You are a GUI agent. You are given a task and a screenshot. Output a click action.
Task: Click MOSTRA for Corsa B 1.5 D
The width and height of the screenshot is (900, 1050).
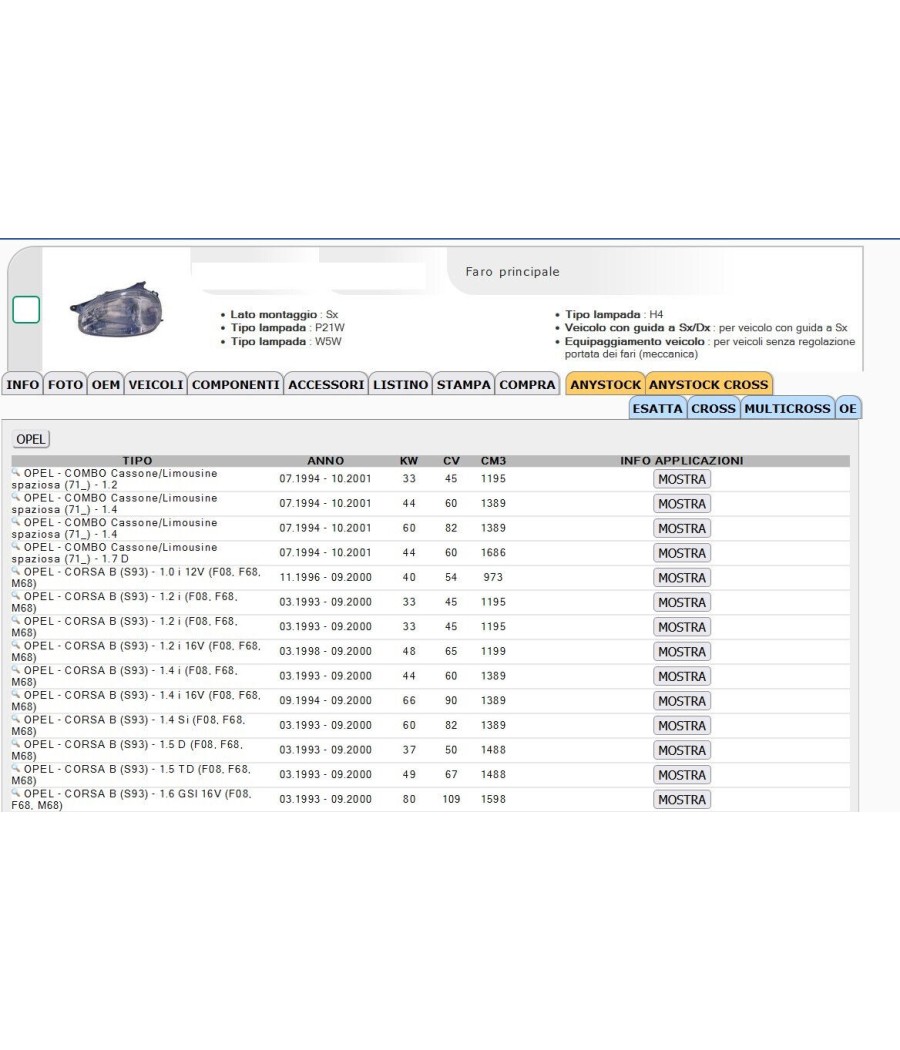point(682,751)
